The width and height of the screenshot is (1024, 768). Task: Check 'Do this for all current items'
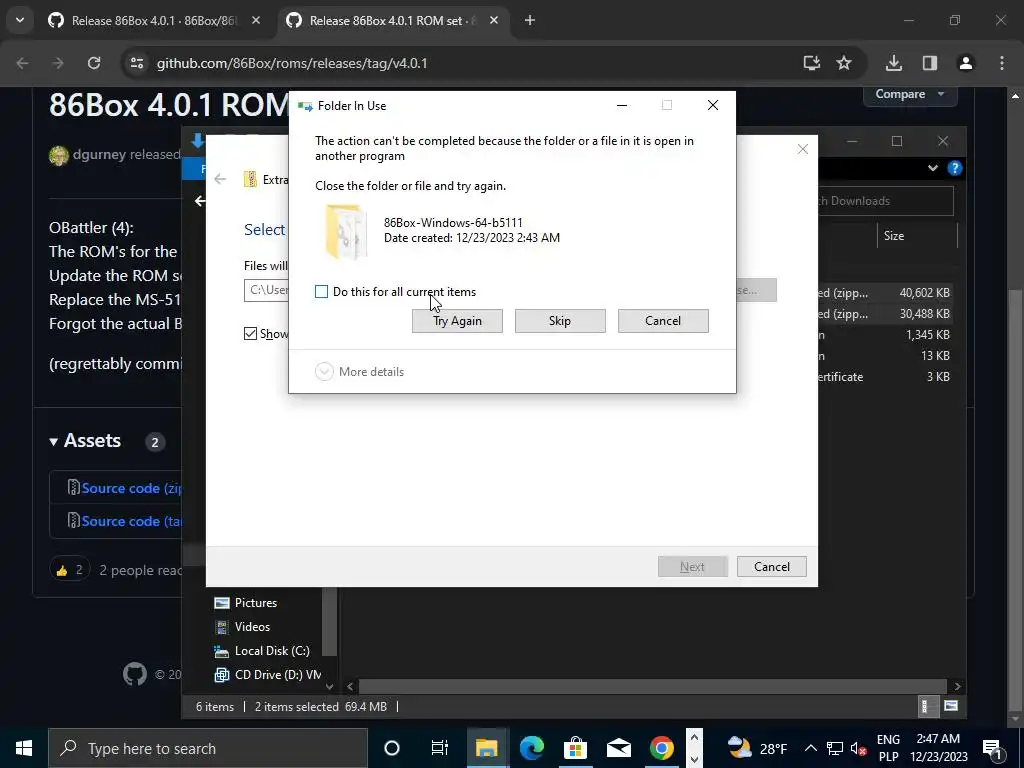(321, 292)
